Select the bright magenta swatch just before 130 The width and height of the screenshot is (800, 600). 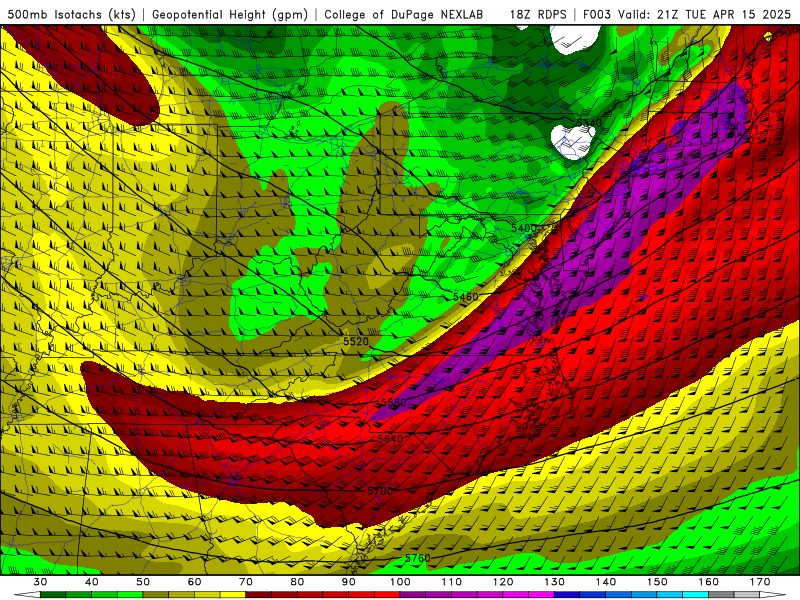(x=541, y=595)
